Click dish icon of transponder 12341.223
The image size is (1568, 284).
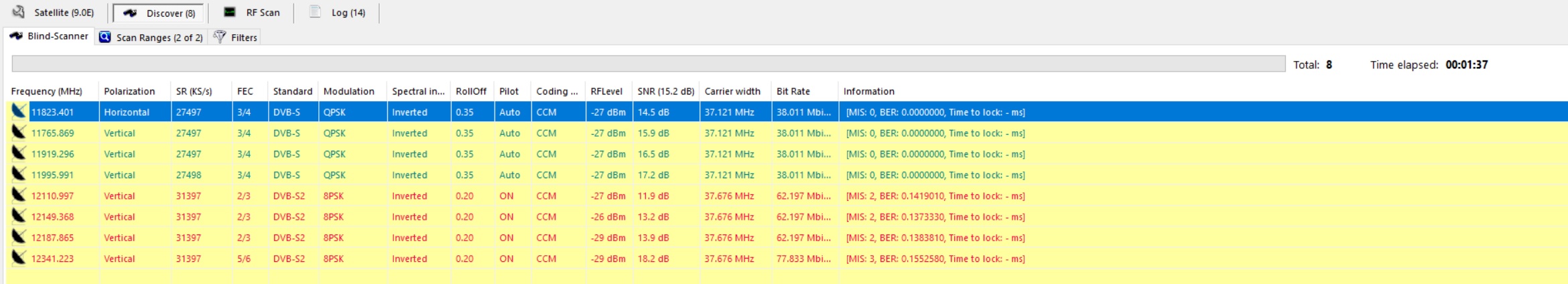19,257
